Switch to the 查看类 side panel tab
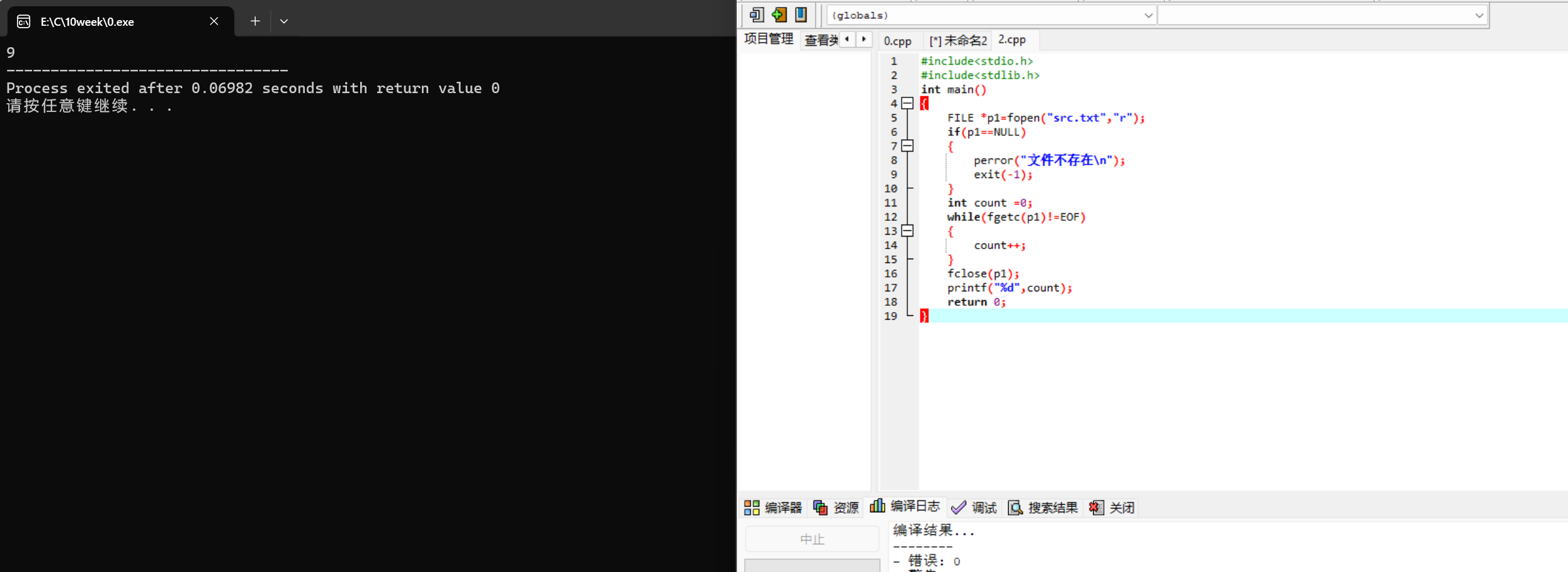The height and width of the screenshot is (572, 1568). pyautogui.click(x=821, y=40)
